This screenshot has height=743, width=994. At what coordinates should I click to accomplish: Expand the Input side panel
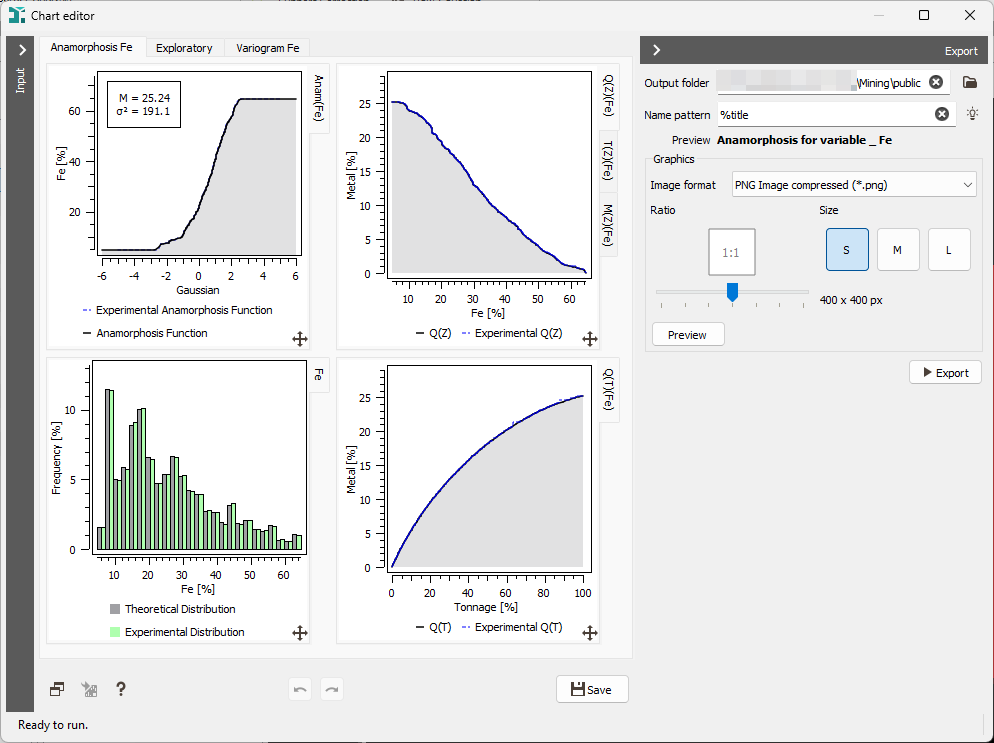[21, 50]
